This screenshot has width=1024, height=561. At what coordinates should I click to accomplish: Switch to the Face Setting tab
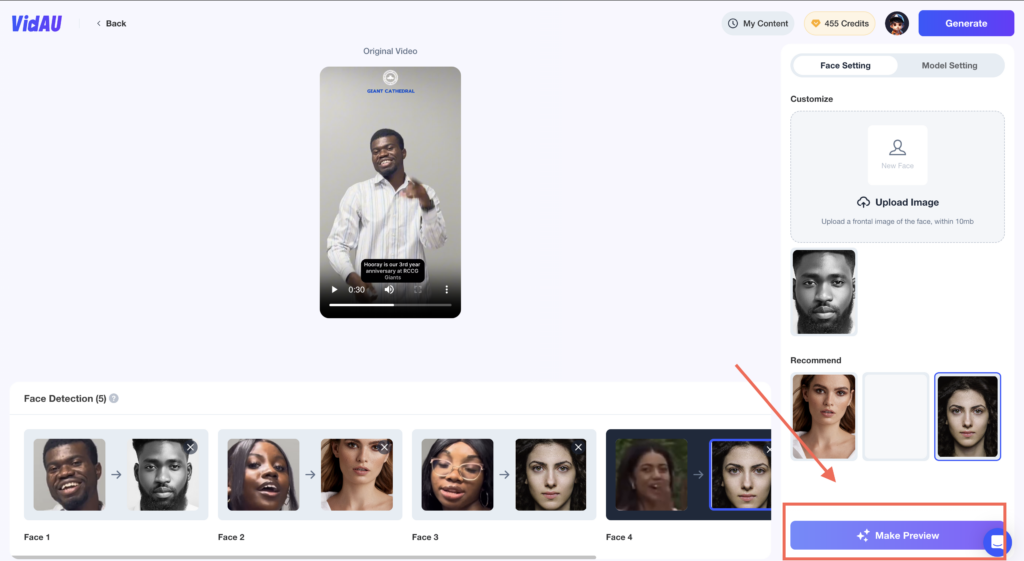click(845, 65)
